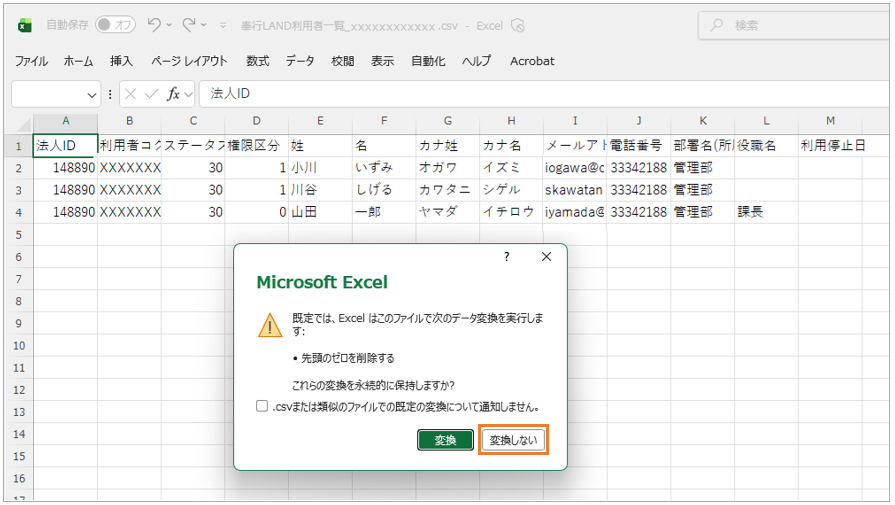Select column header A
The height and width of the screenshot is (505, 895).
66,121
